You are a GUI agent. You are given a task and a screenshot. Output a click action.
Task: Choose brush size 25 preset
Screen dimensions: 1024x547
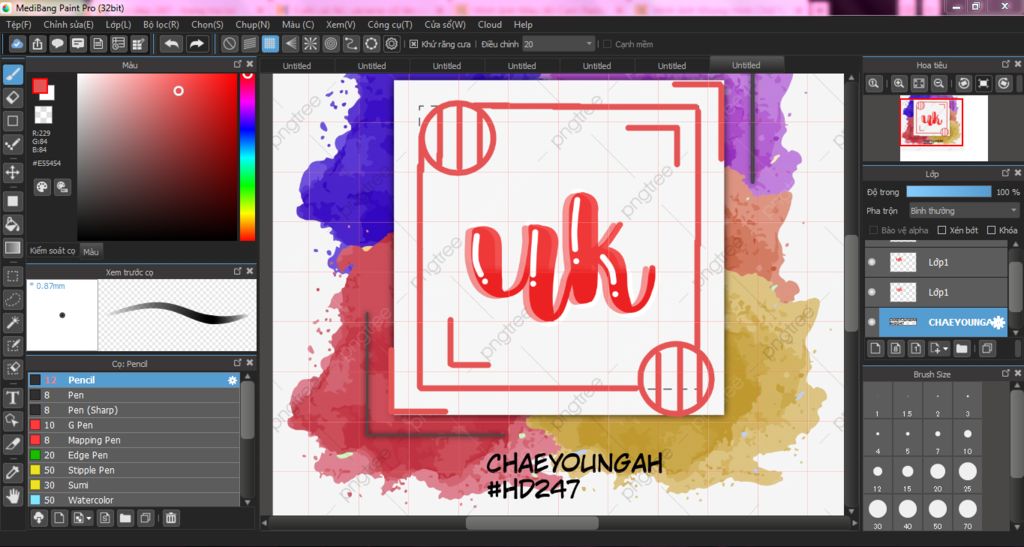click(x=967, y=471)
